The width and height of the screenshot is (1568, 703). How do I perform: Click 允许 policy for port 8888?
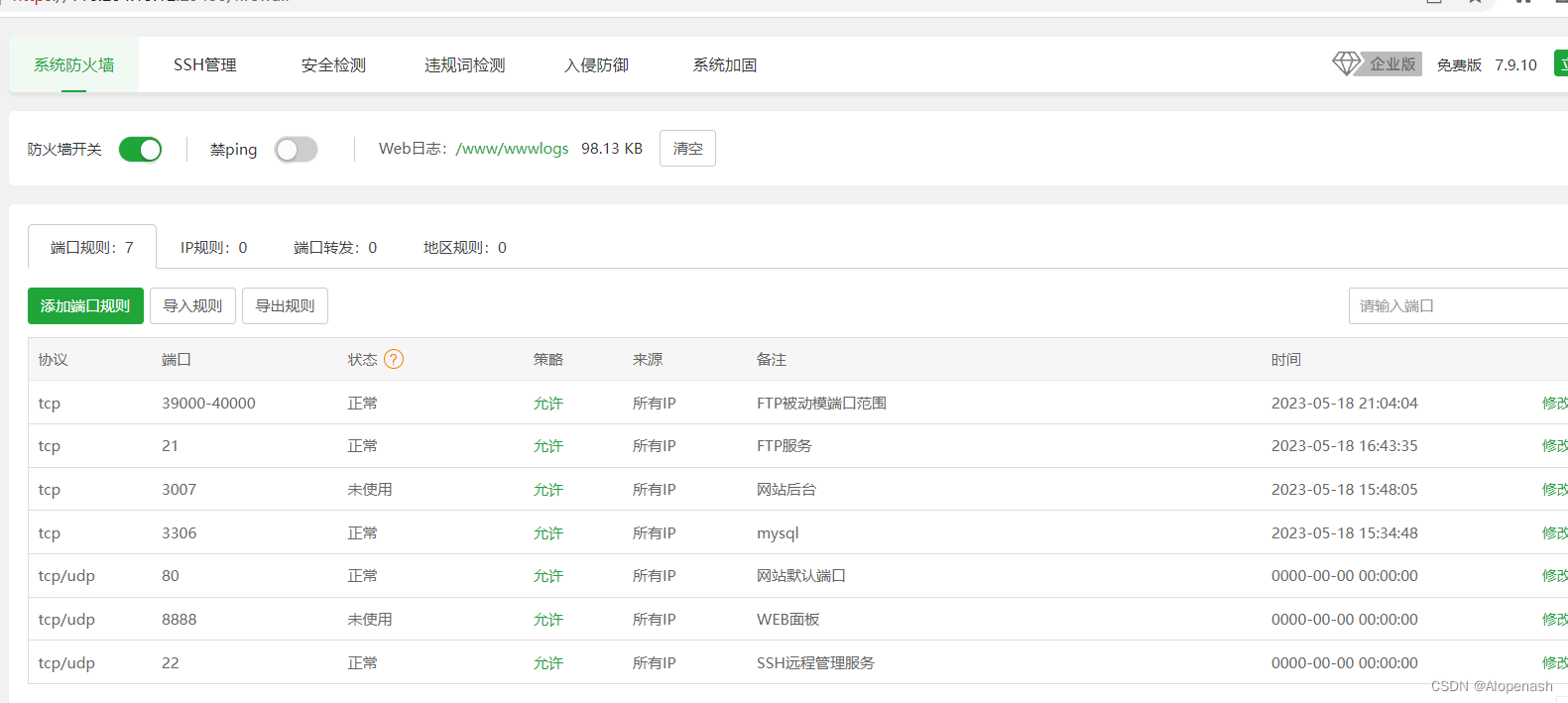point(548,619)
